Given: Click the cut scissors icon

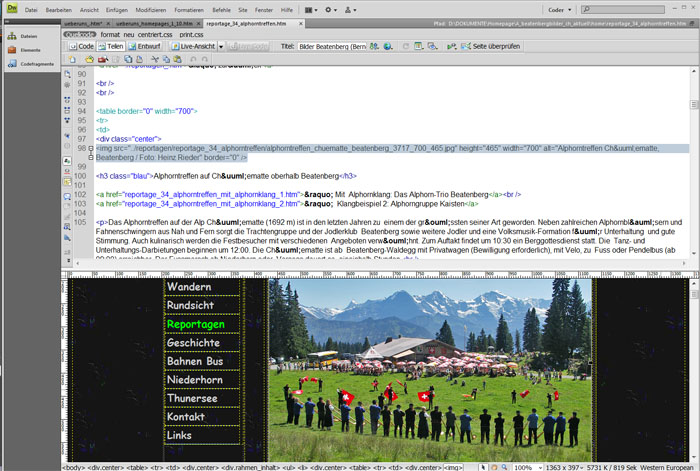Looking at the screenshot, I should 155,59.
